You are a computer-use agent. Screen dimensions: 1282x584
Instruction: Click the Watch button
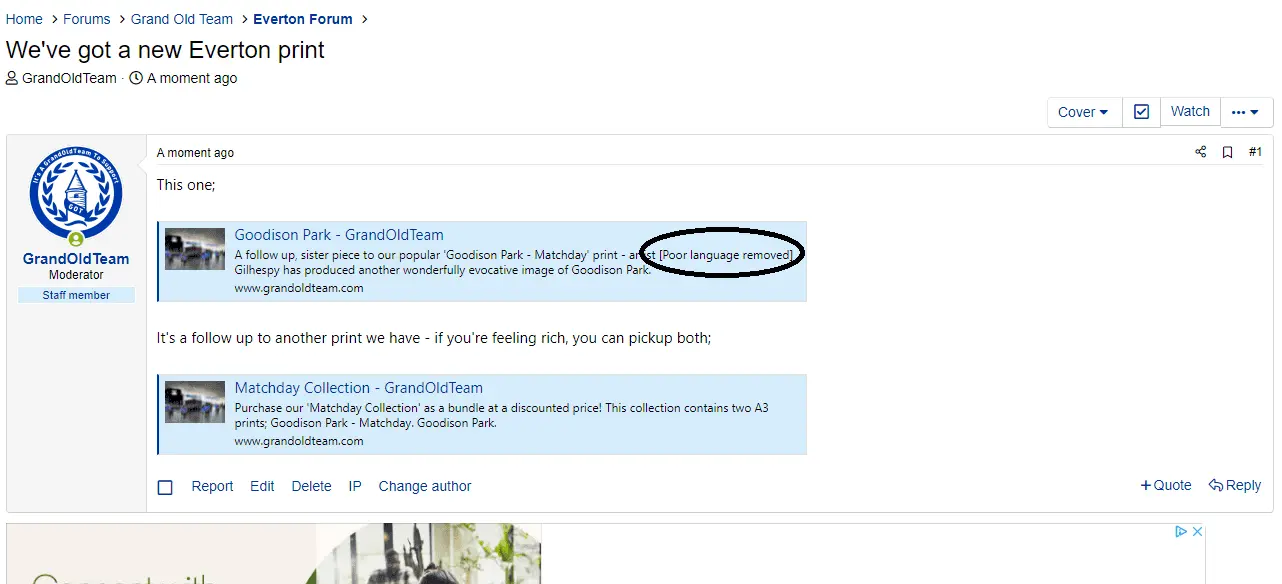point(1190,112)
